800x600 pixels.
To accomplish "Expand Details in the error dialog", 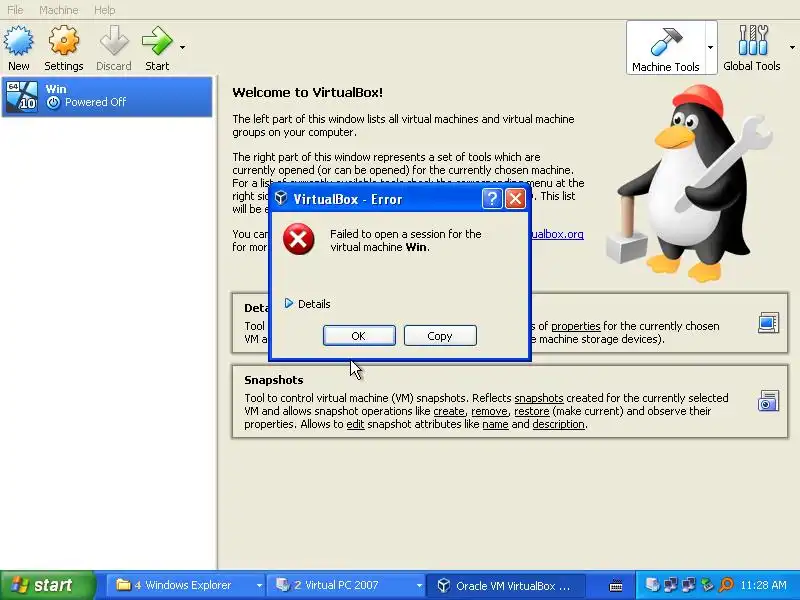I will tap(308, 304).
